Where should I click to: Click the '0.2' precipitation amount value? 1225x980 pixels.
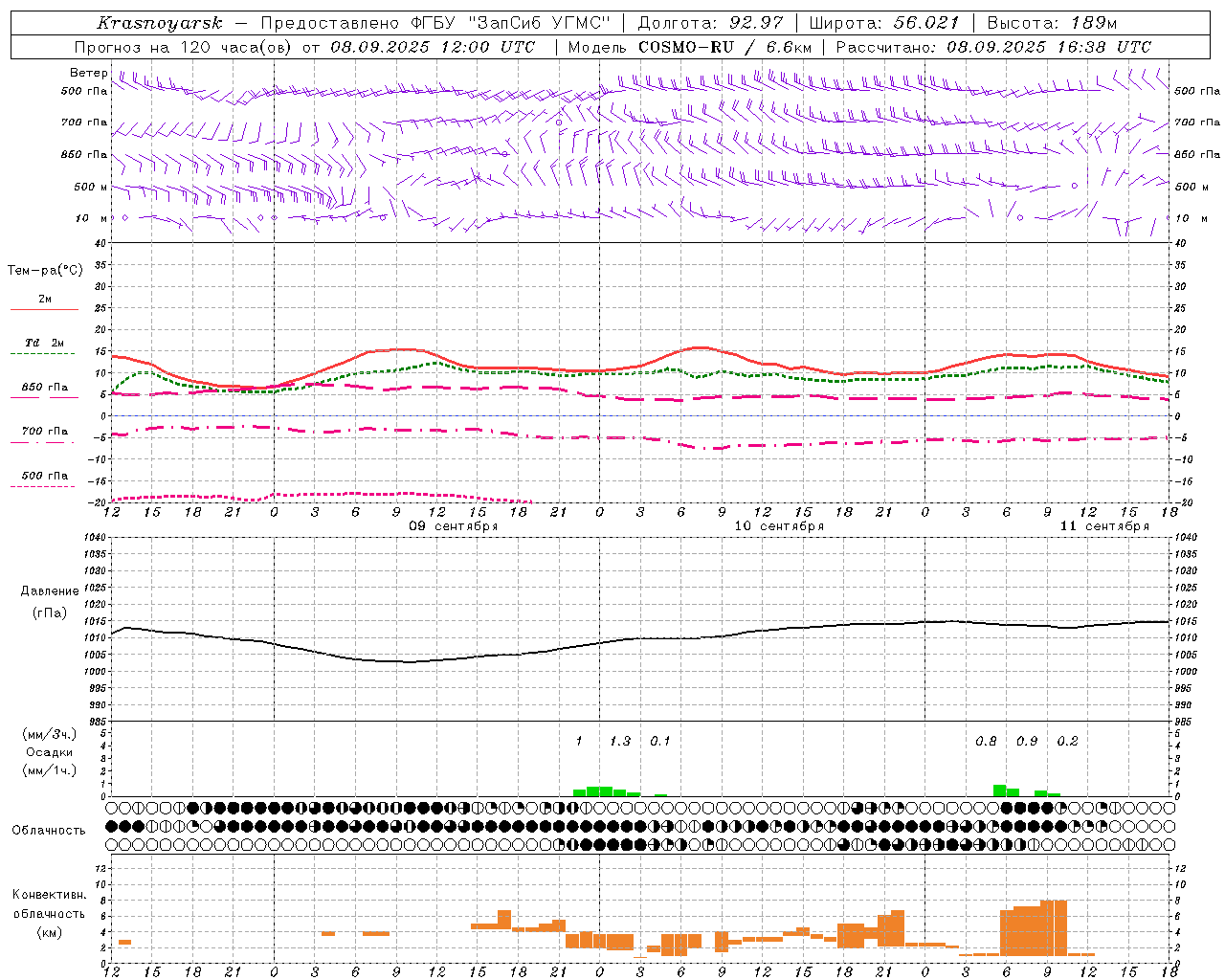click(1067, 741)
